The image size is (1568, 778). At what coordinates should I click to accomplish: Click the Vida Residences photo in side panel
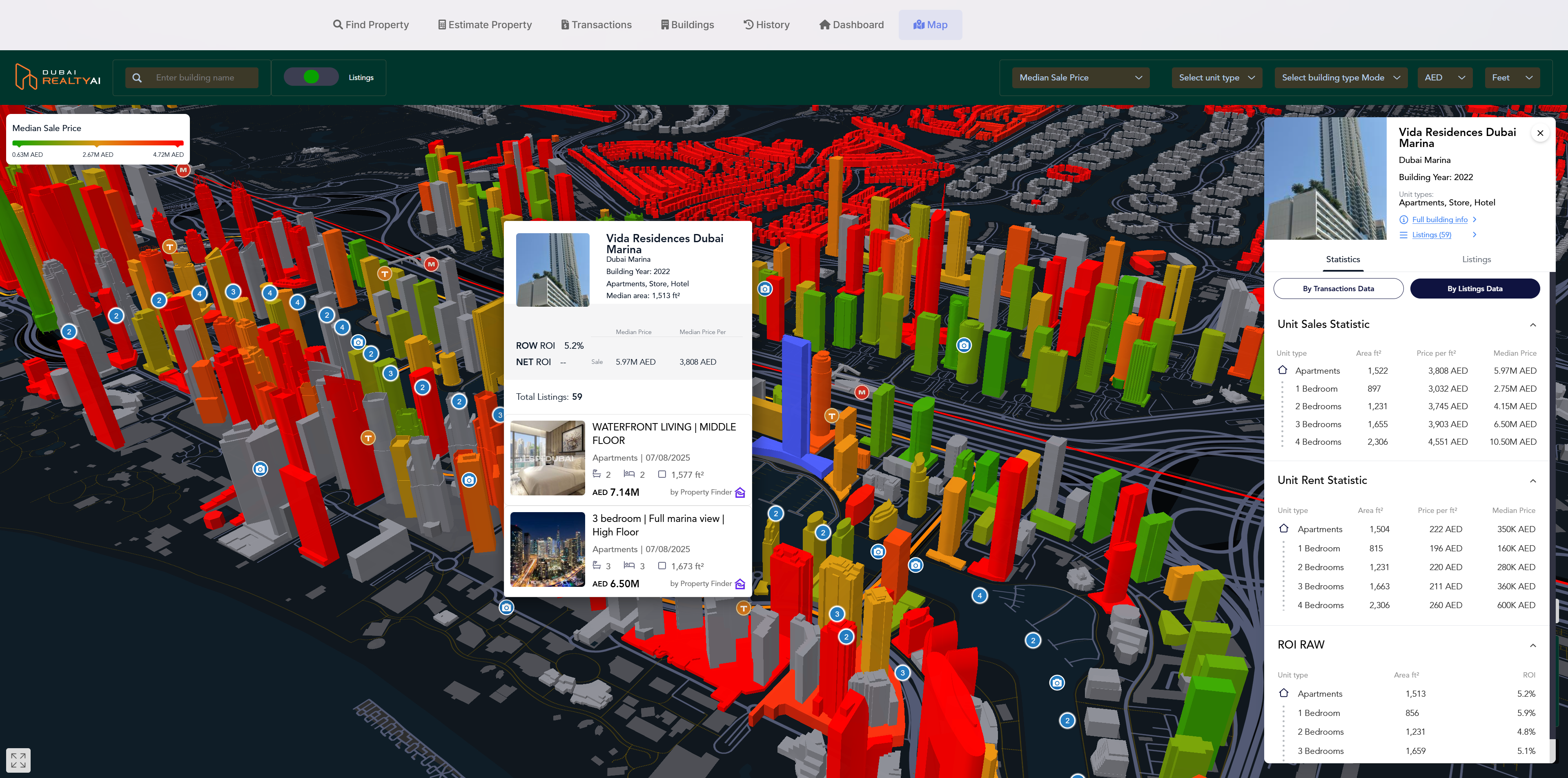coord(1325,178)
